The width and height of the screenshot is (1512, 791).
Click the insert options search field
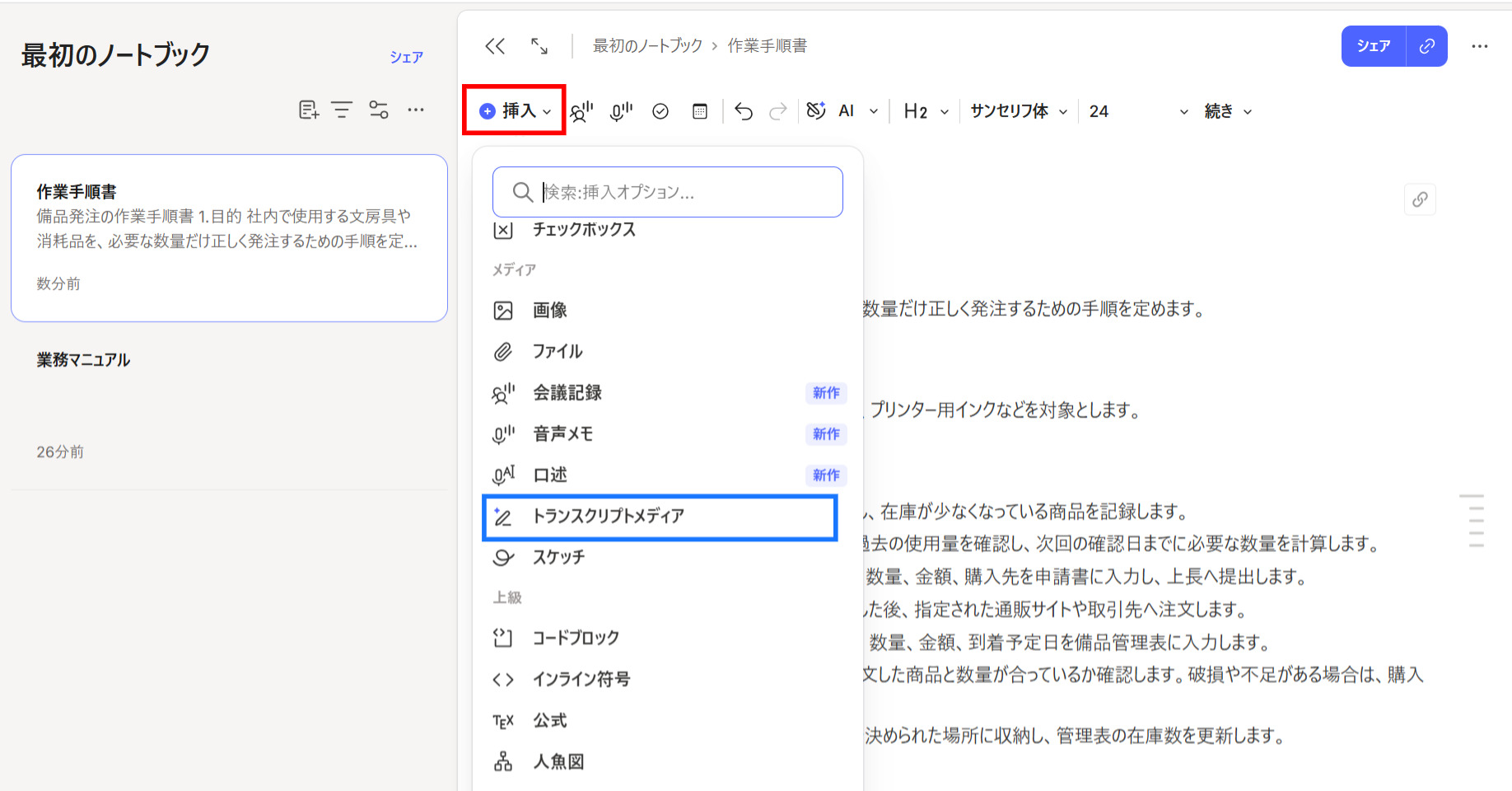point(668,192)
